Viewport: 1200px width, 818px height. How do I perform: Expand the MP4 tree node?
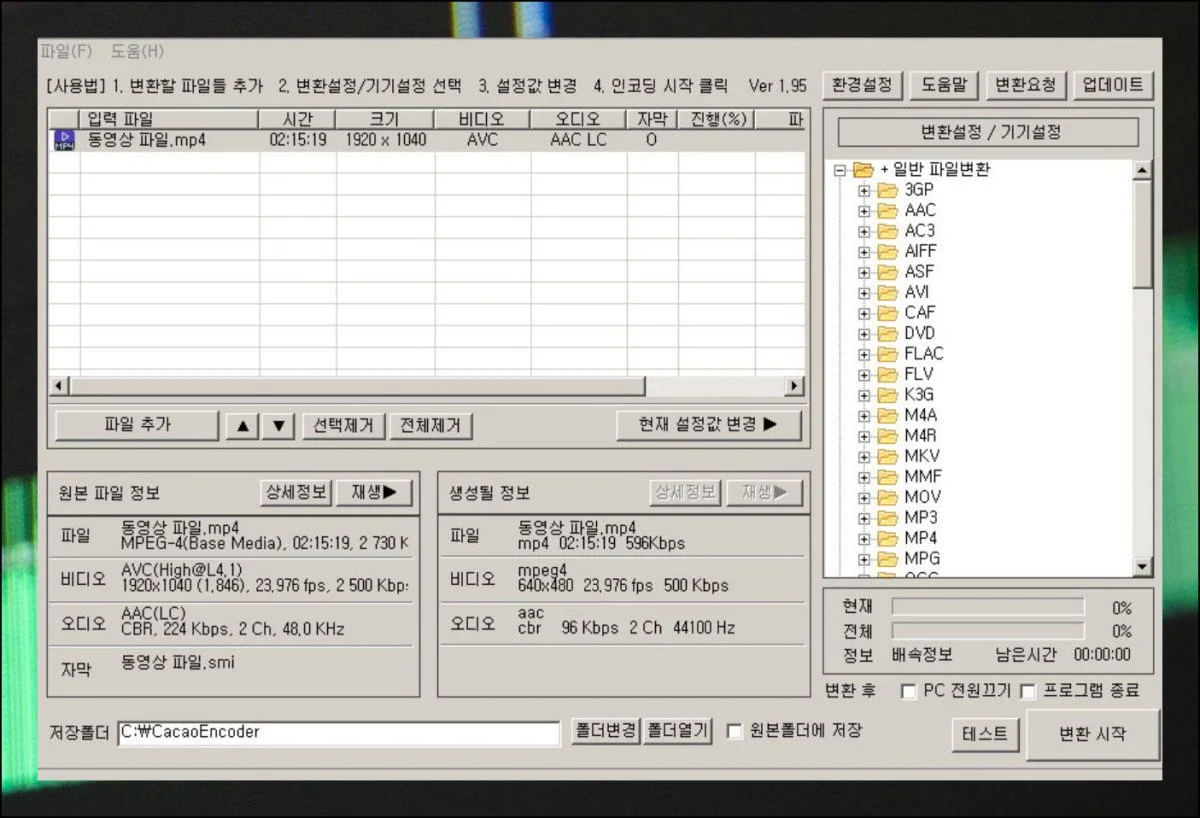(864, 539)
